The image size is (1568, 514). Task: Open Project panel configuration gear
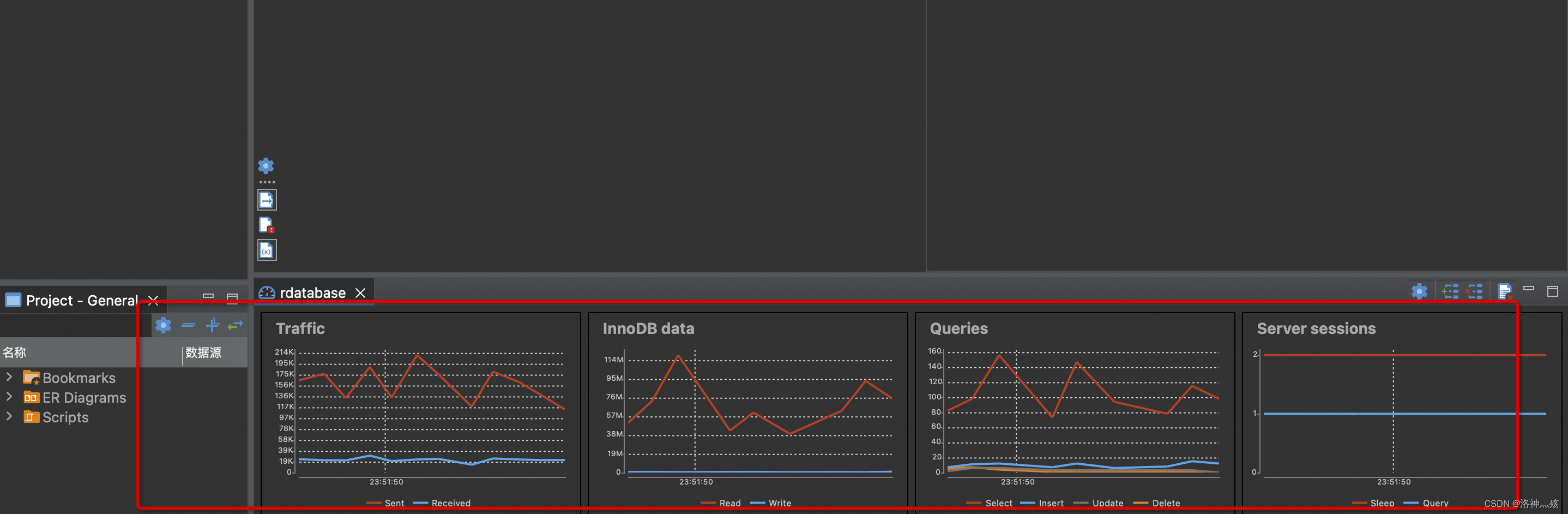pyautogui.click(x=163, y=325)
